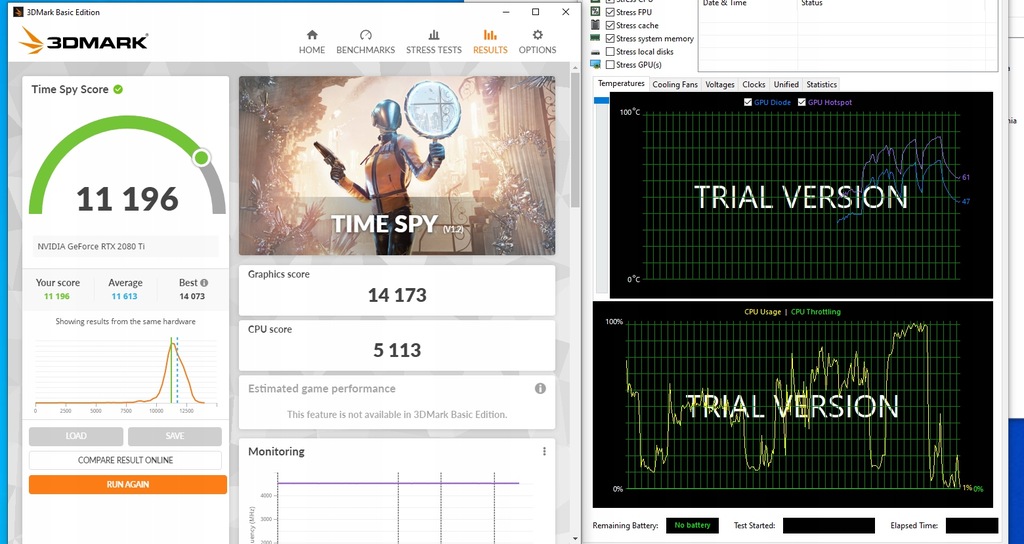Screen dimensions: 1024x544
Task: Click the Stress GPU monitor icon
Action: pyautogui.click(x=596, y=65)
